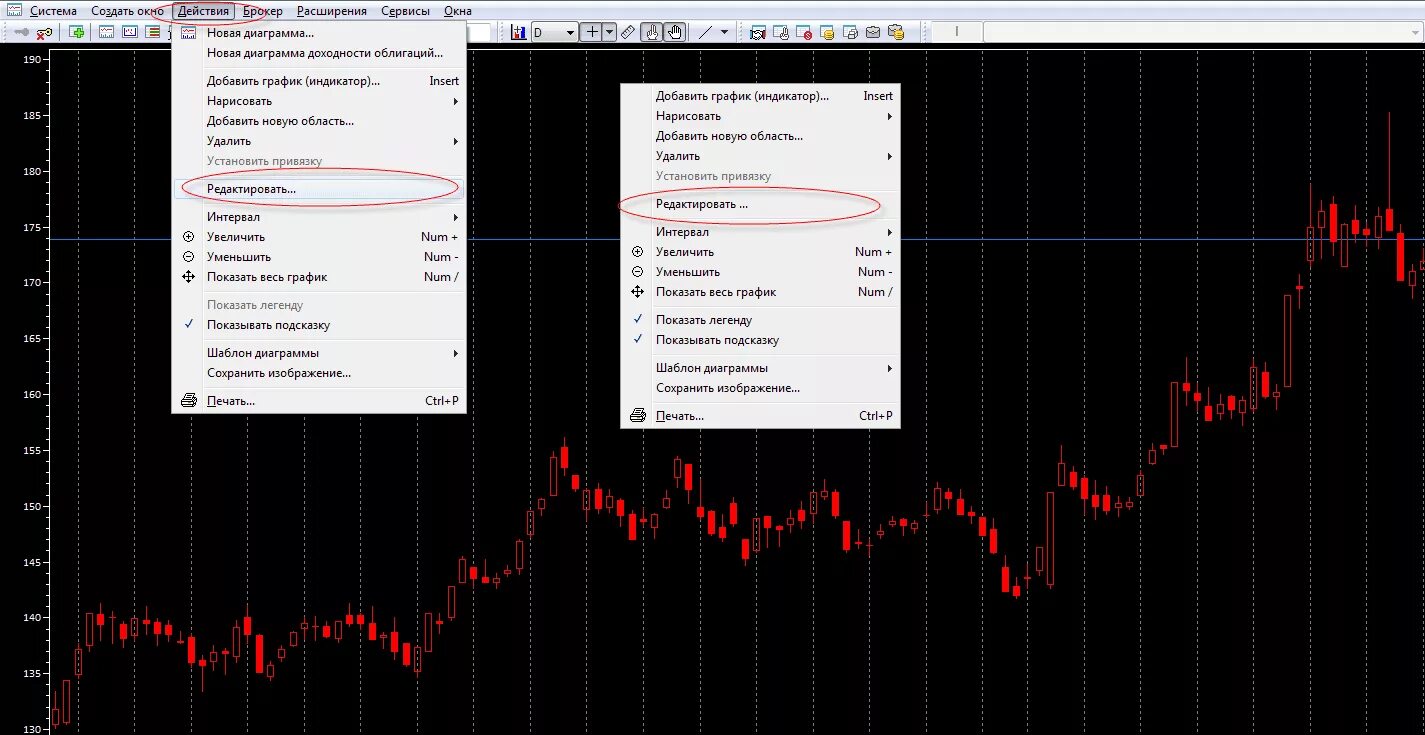Select the diagonal line drawing tool
The image size is (1425, 735).
705,32
